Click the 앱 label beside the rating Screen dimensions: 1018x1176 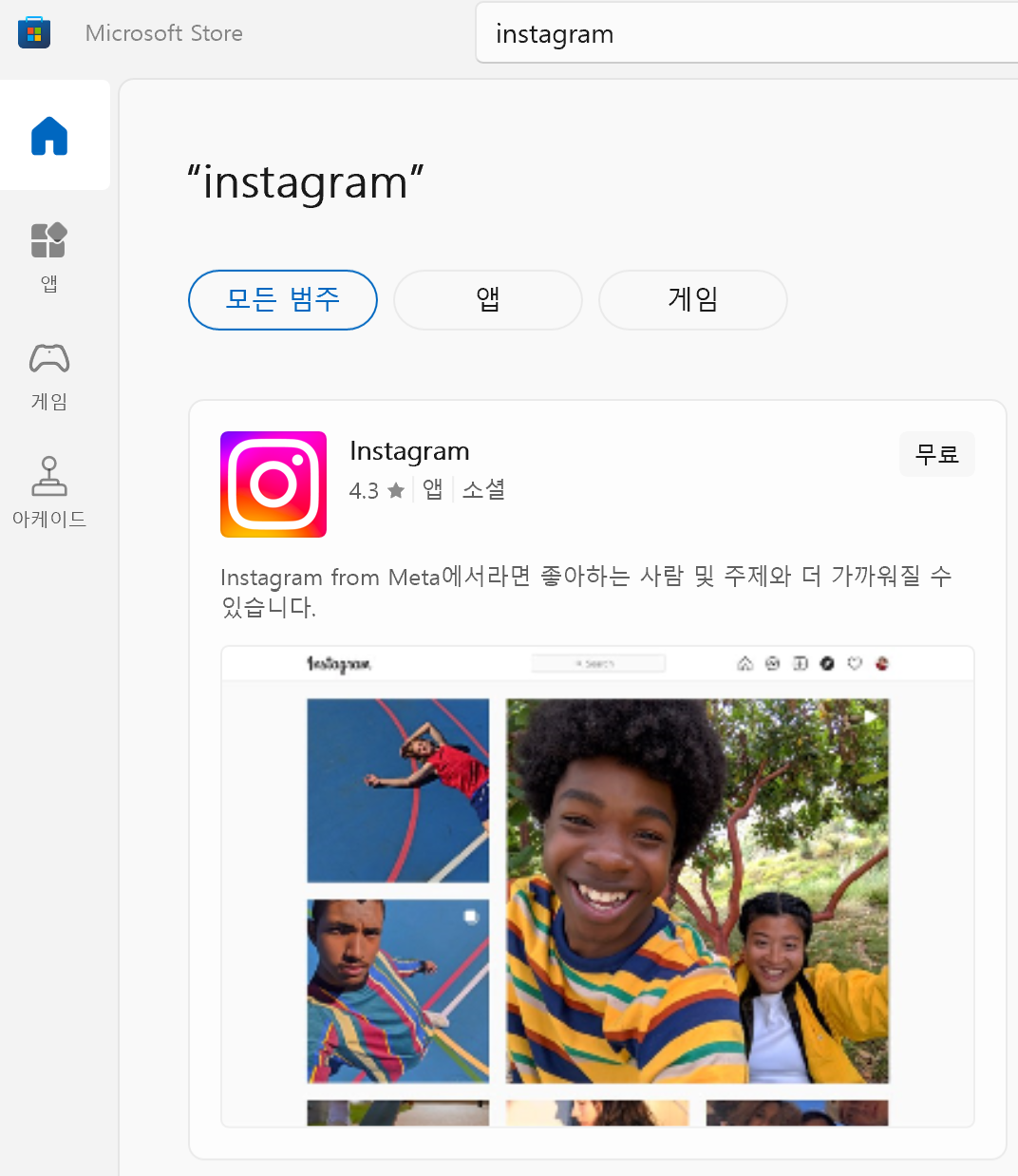[433, 490]
